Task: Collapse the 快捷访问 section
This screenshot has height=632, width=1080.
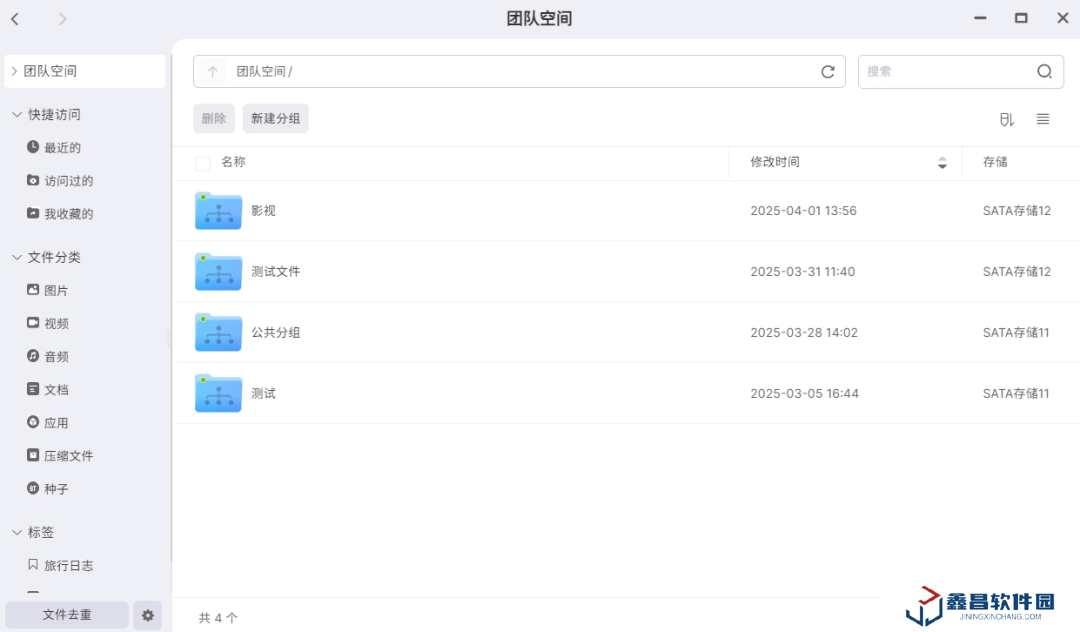Action: [x=17, y=115]
